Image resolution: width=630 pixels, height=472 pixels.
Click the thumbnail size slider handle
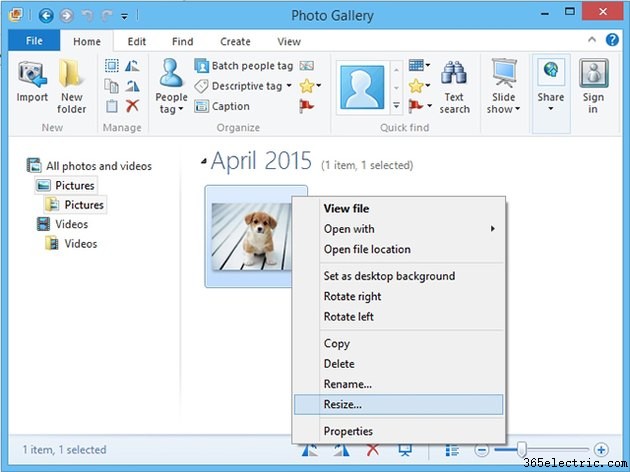click(521, 450)
